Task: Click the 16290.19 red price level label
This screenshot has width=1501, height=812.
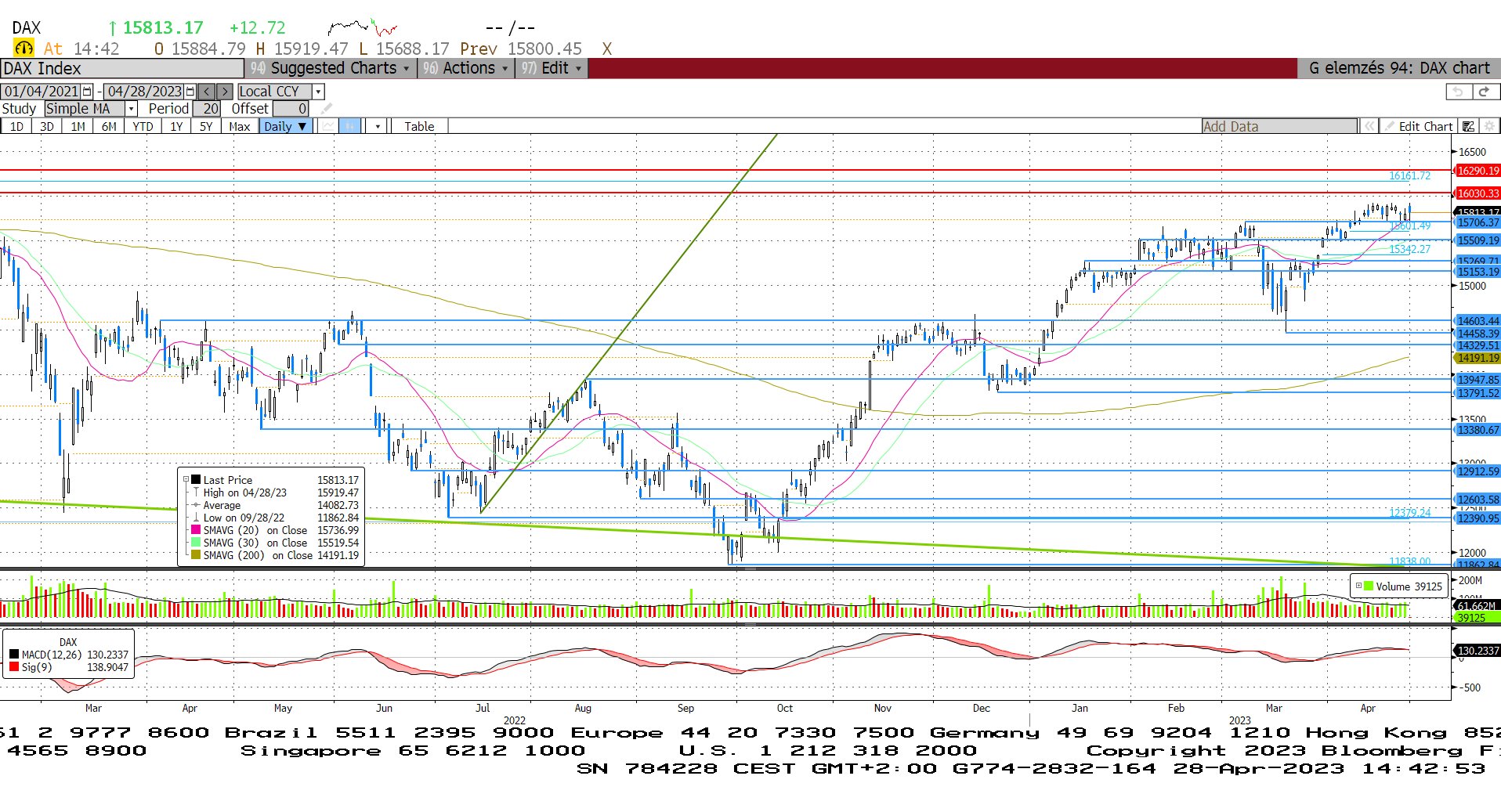Action: click(x=1477, y=171)
